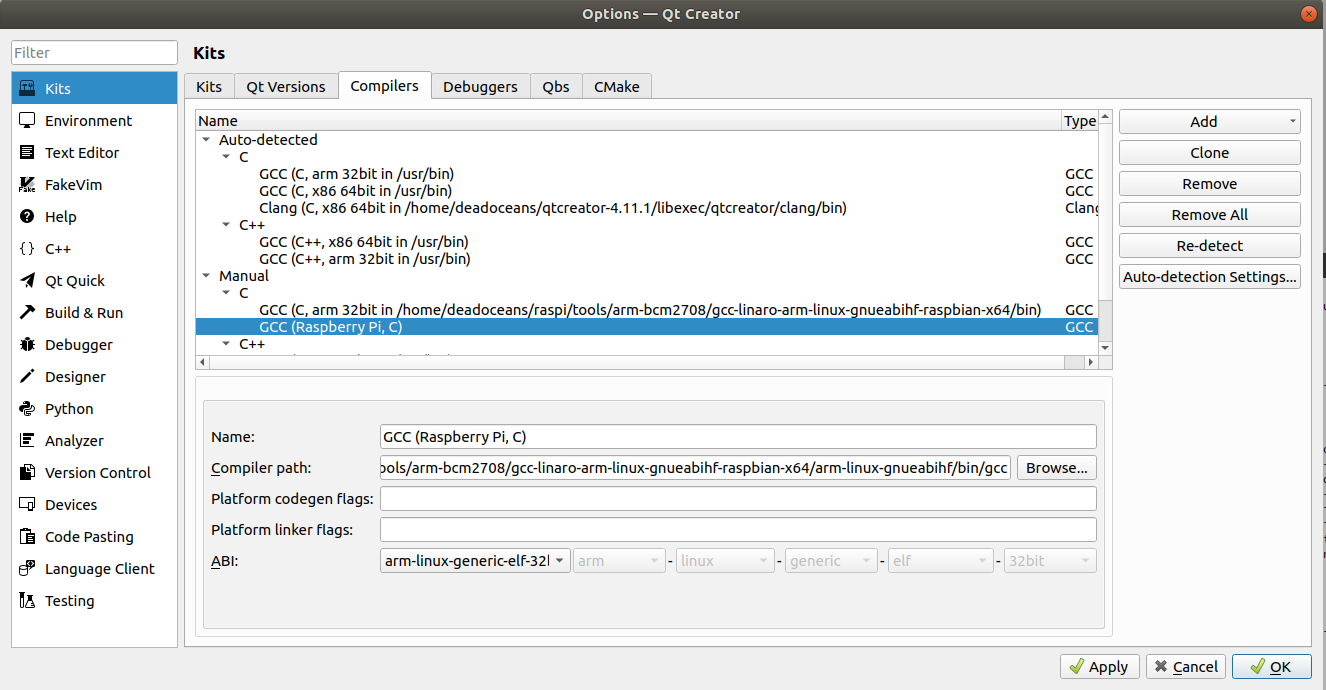Open the ABI arm-linux-generic-elf-32bit combo box
Viewport: 1326px width, 690px height.
[x=475, y=561]
